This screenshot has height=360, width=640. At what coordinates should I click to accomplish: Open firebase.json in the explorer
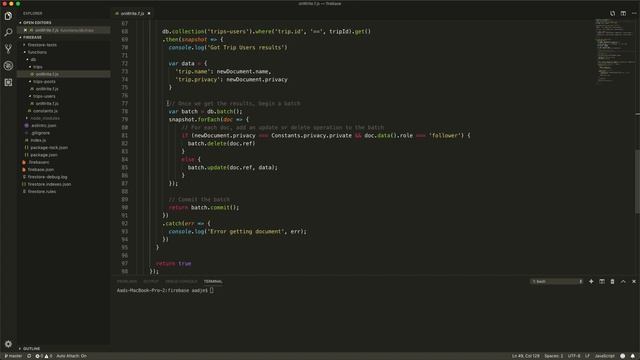click(40, 170)
